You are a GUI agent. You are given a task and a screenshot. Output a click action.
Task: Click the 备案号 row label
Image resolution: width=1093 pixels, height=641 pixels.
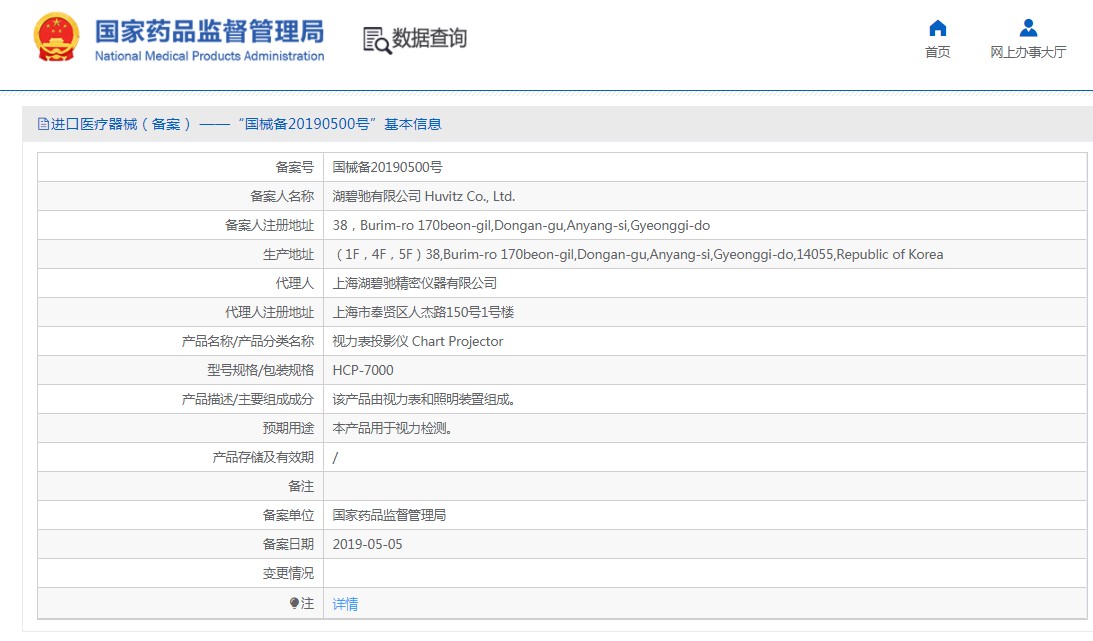click(x=295, y=167)
